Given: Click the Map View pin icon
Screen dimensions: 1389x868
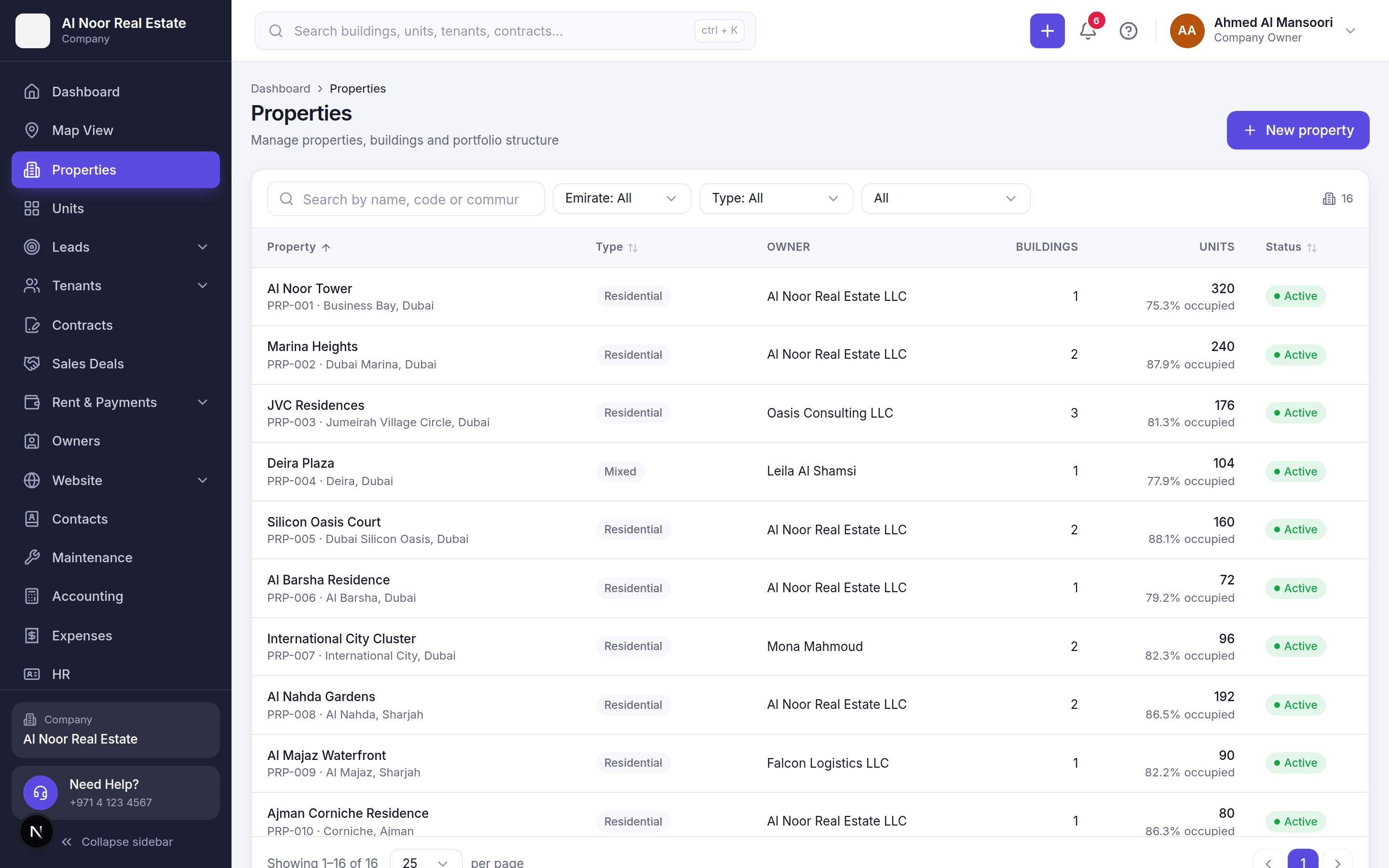Looking at the screenshot, I should (x=32, y=130).
